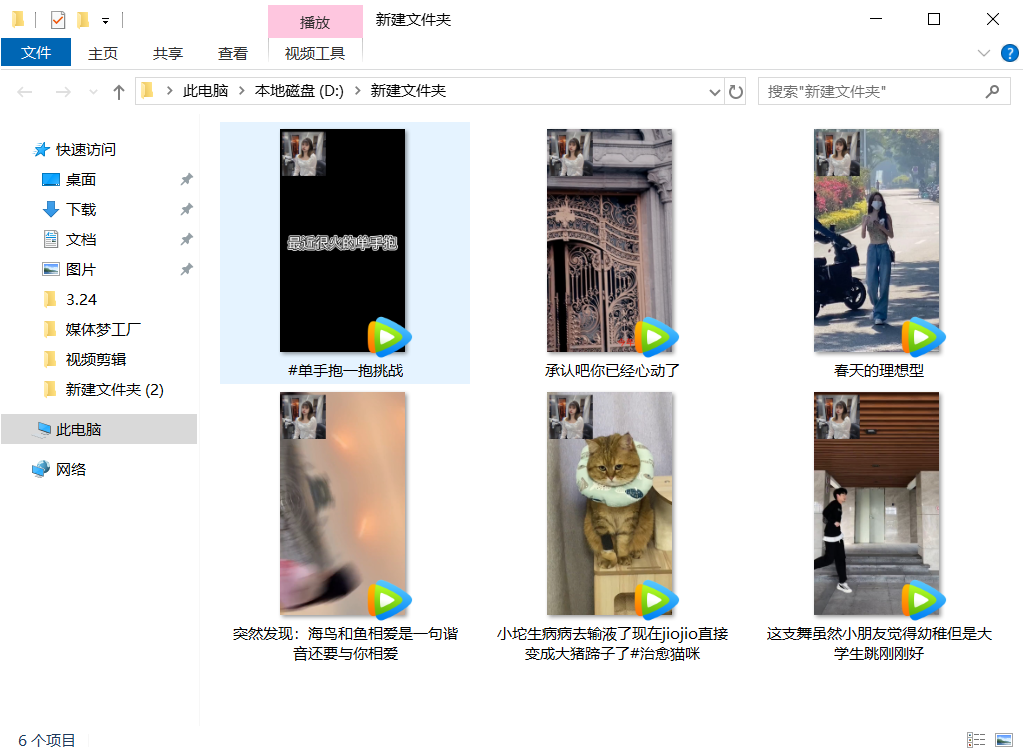Select the 承认吧你已经心动了 video thumbnail

tap(609, 240)
